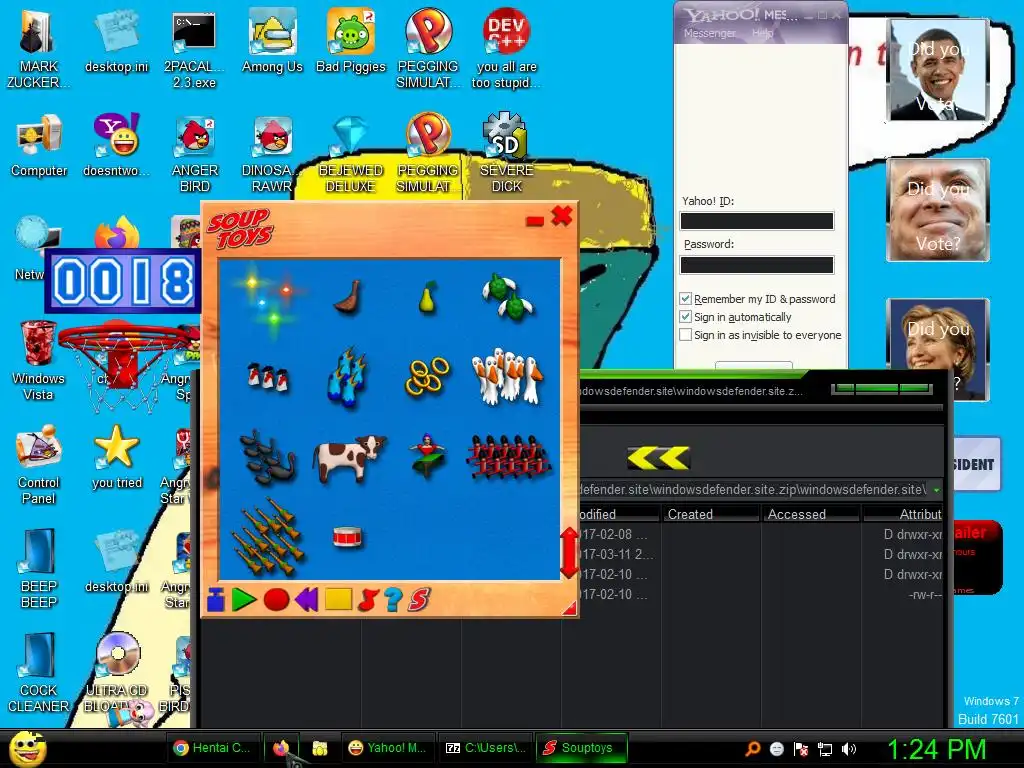Image resolution: width=1024 pixels, height=768 pixels.
Task: Click the Yahoo! ID input field
Action: [757, 221]
